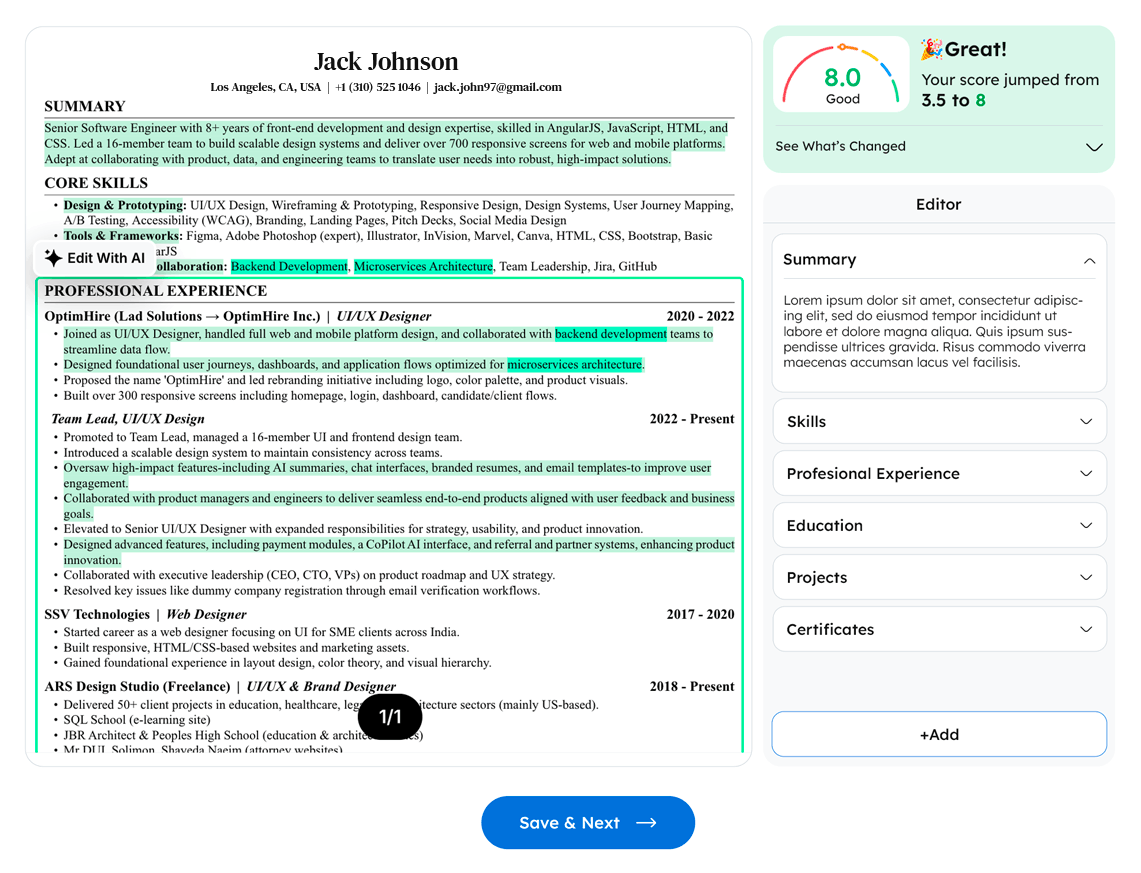Click bullet 'Introduced a scalable design system'
The height and width of the screenshot is (873, 1141).
(x=253, y=453)
